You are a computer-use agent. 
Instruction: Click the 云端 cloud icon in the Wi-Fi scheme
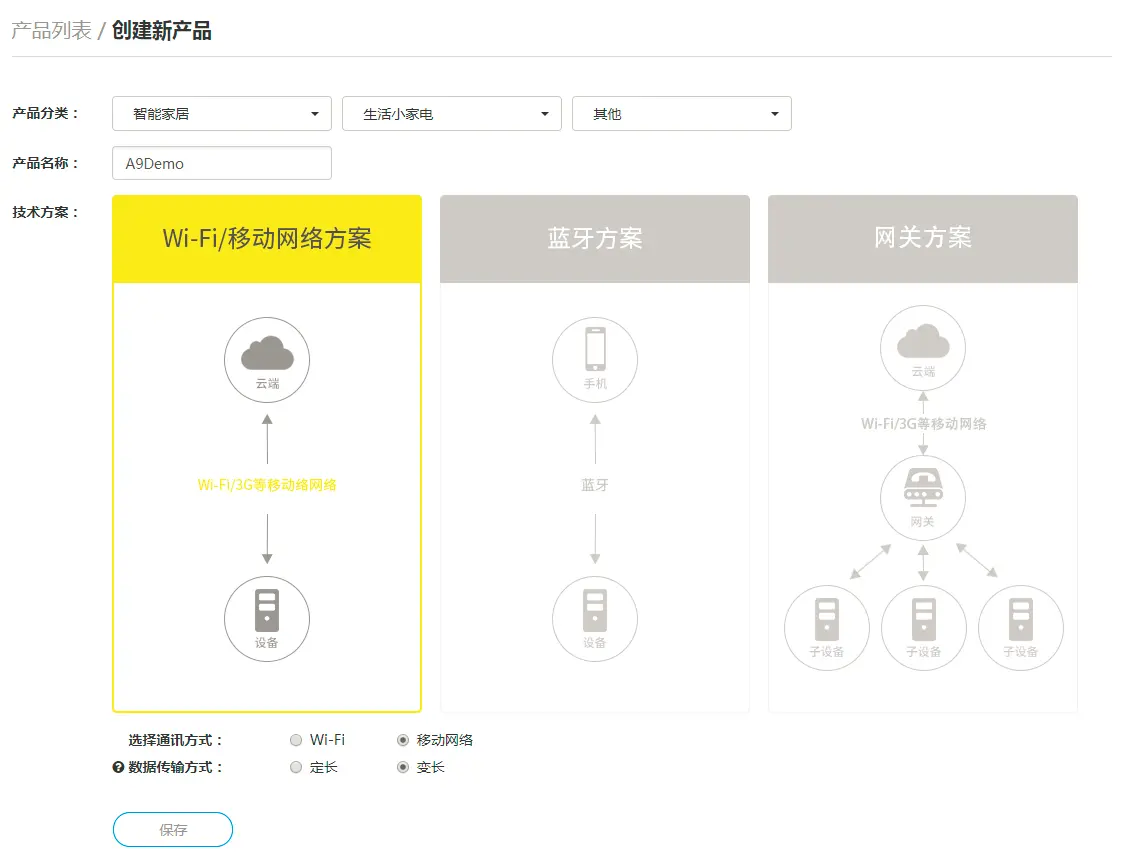pos(267,360)
